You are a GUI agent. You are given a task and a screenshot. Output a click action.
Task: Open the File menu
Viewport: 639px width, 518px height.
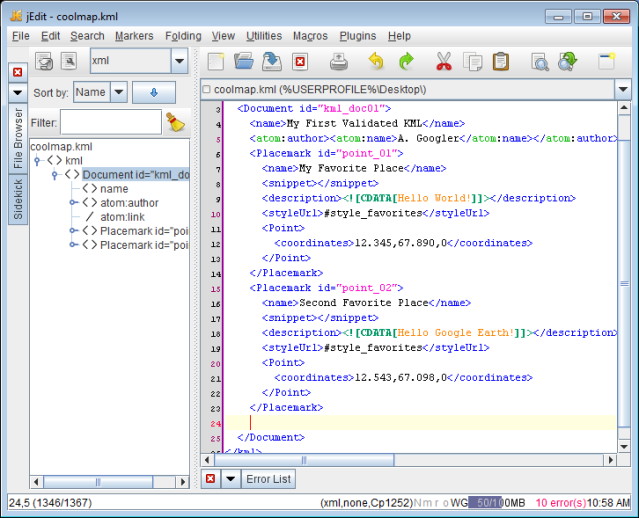pos(21,36)
